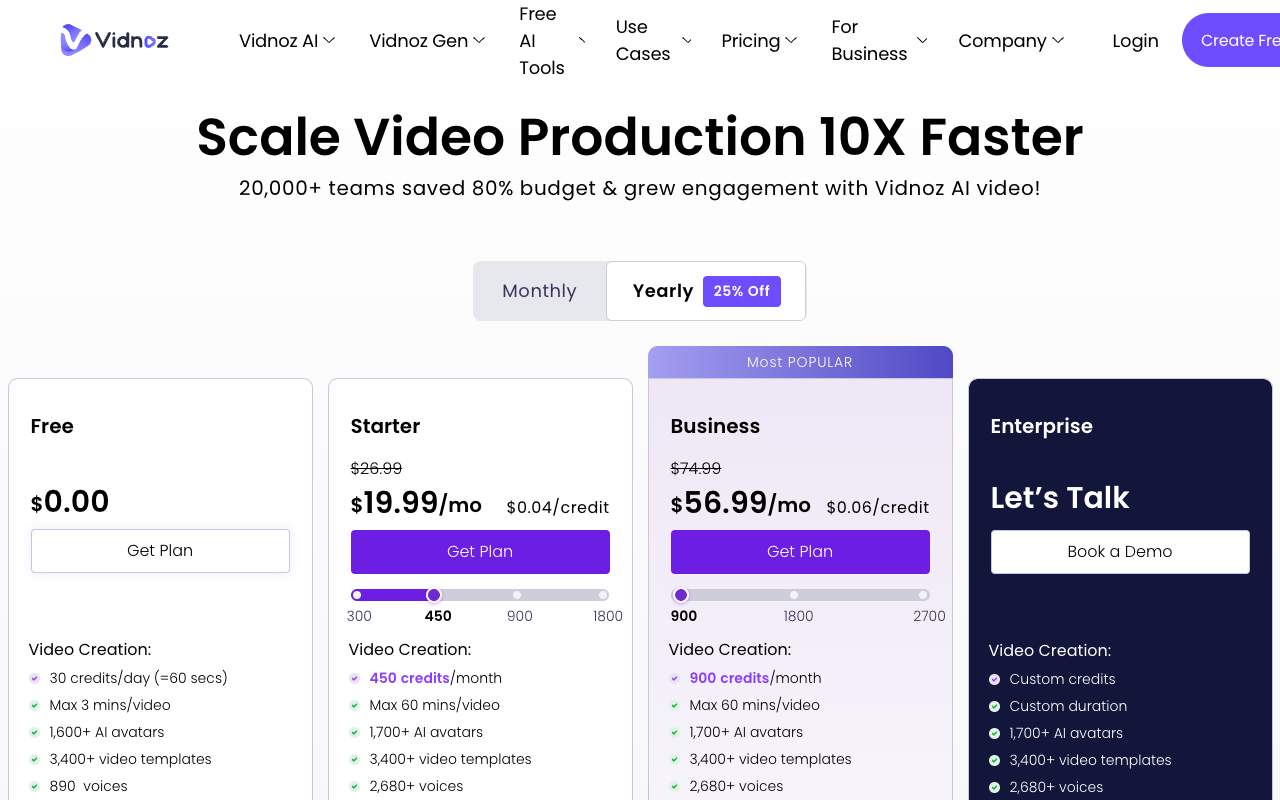
Task: Click the Most POPULAR banner
Action: pos(800,362)
